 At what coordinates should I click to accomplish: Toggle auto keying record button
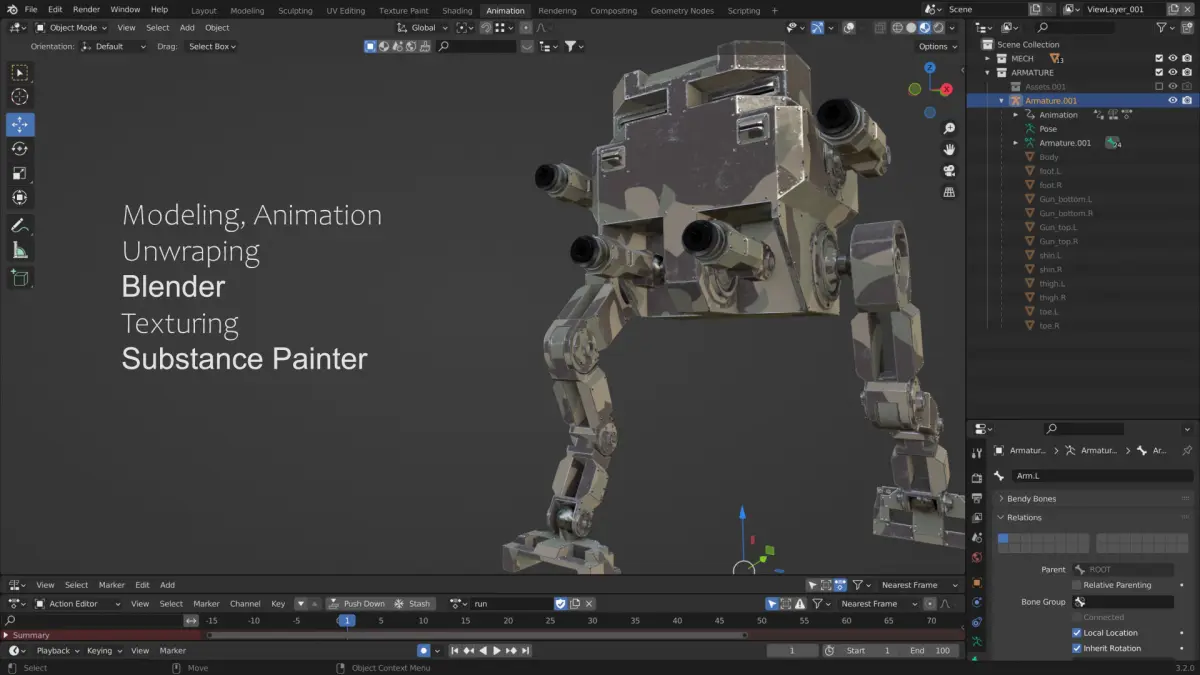423,651
